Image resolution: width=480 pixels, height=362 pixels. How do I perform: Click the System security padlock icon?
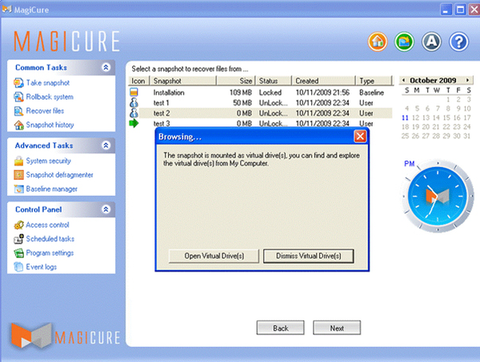click(19, 161)
